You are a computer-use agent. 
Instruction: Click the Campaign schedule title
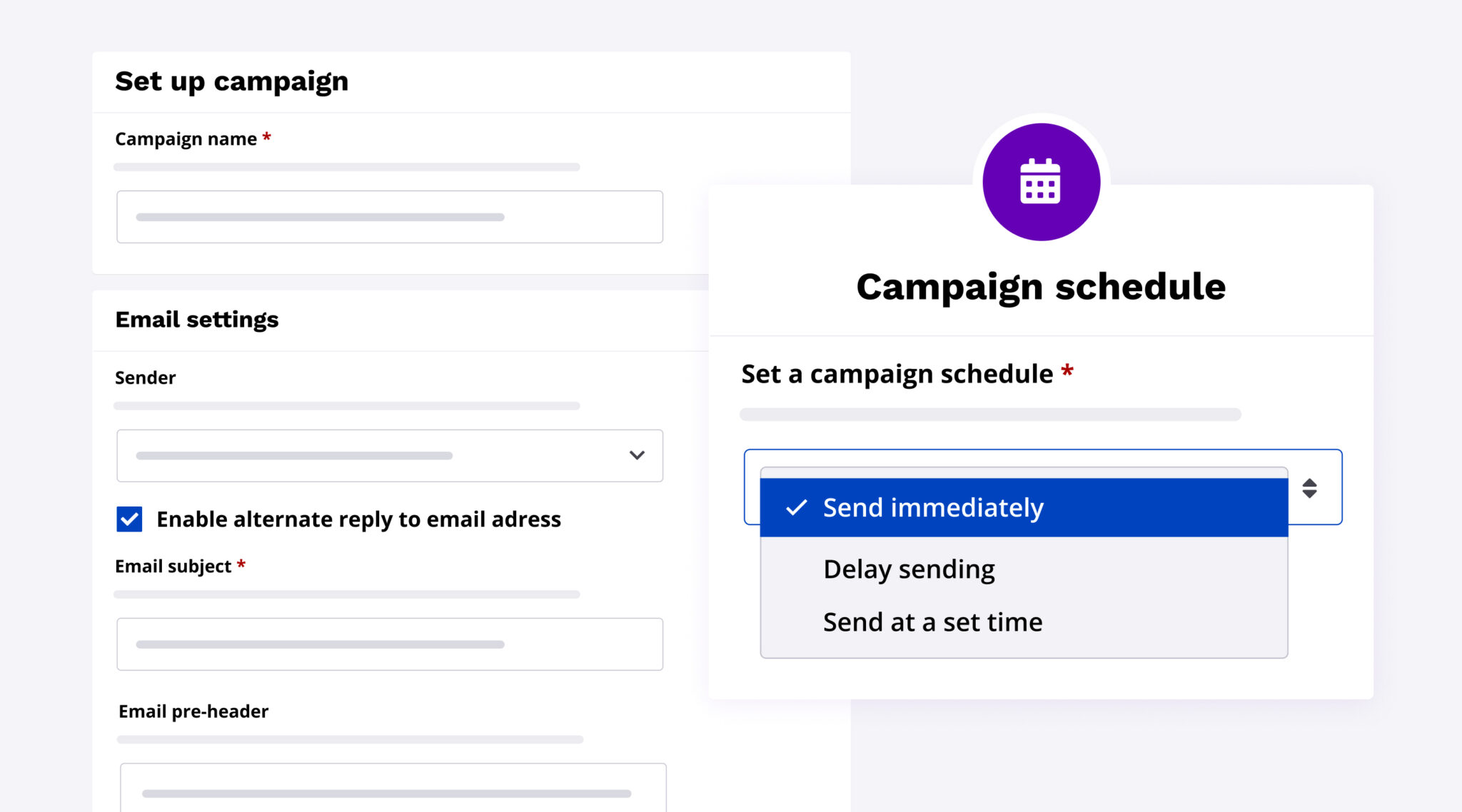[x=1040, y=286]
